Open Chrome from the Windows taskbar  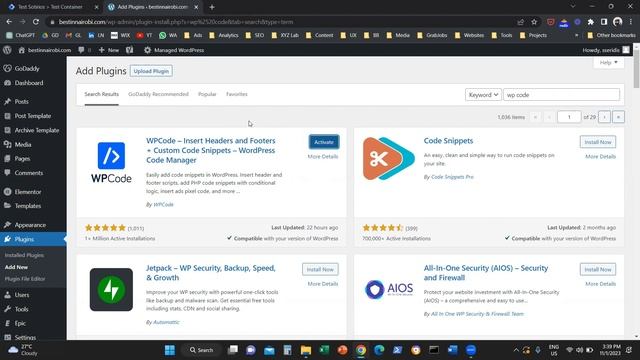pos(361,350)
